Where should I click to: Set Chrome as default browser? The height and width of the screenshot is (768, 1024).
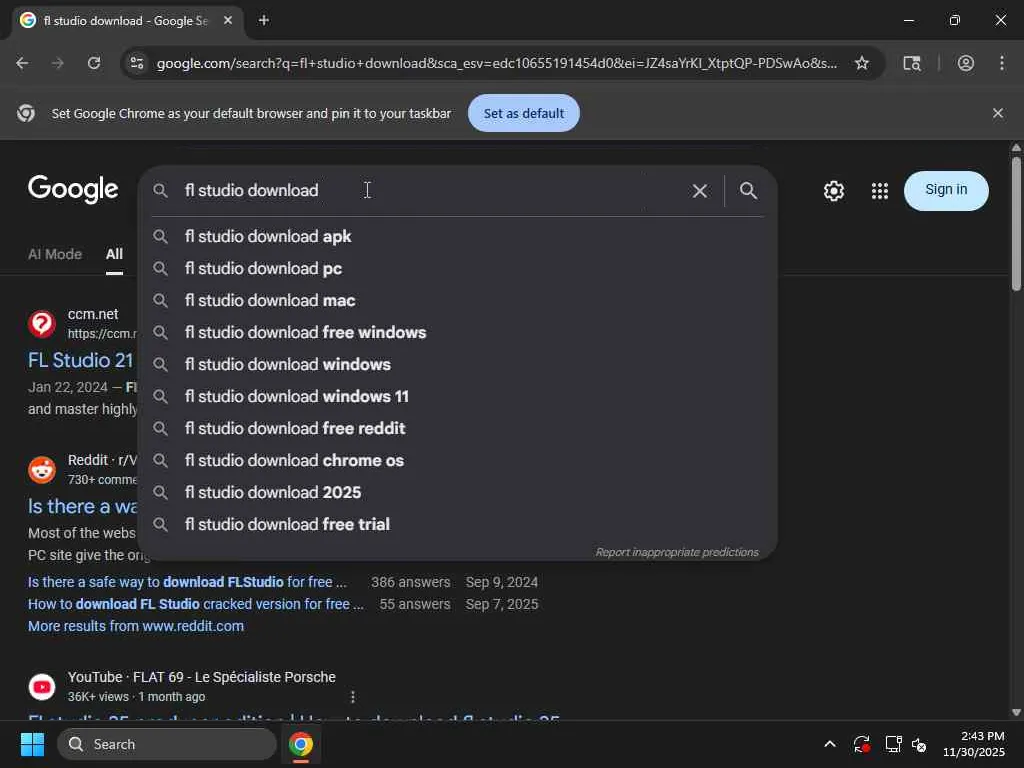coord(524,113)
